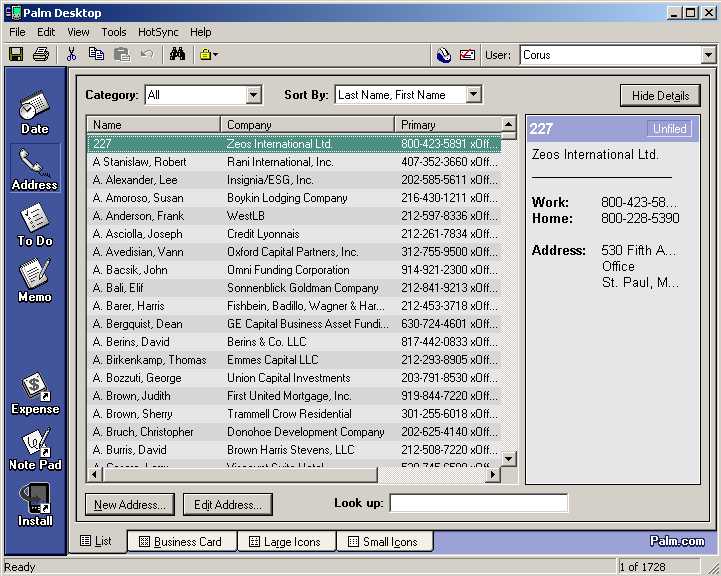Select the Address module in sidebar
721x576 pixels.
tap(34, 169)
